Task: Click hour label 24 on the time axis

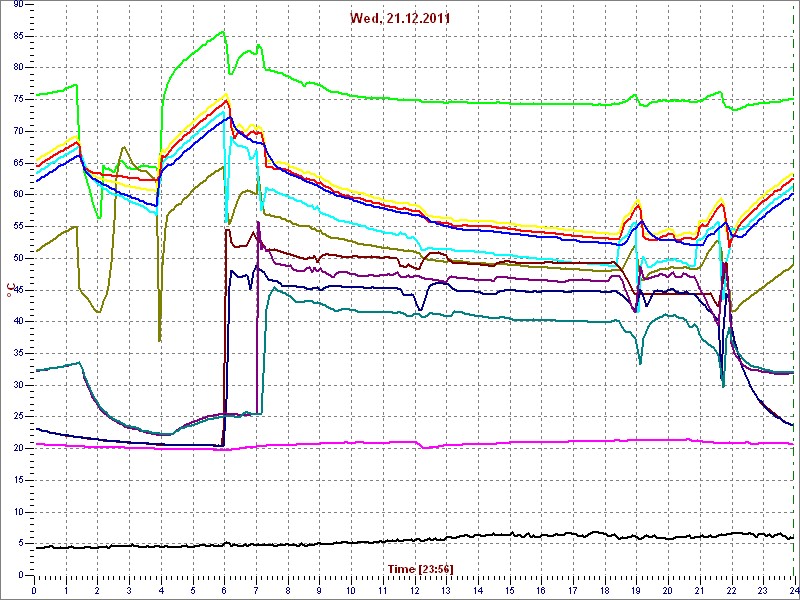Action: (x=793, y=589)
